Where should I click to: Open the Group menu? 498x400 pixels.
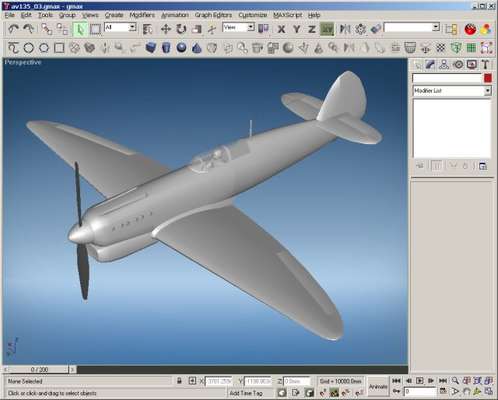coord(67,15)
